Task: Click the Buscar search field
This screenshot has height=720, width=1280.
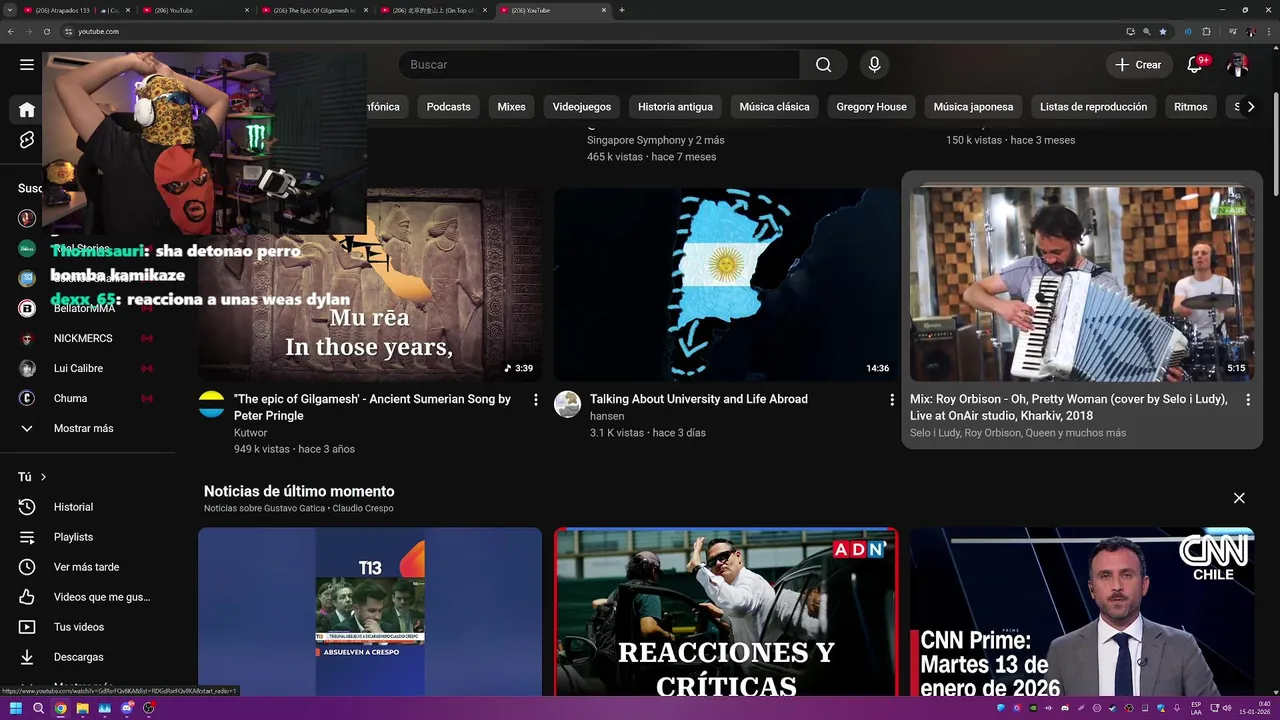Action: tap(600, 65)
